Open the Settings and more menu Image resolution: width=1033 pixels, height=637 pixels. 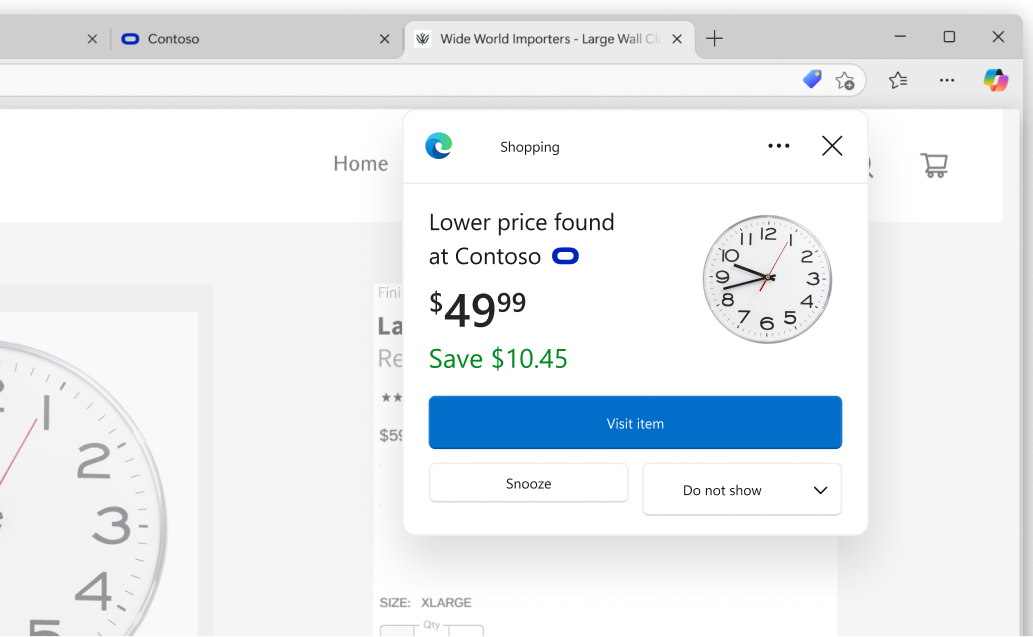coord(946,80)
